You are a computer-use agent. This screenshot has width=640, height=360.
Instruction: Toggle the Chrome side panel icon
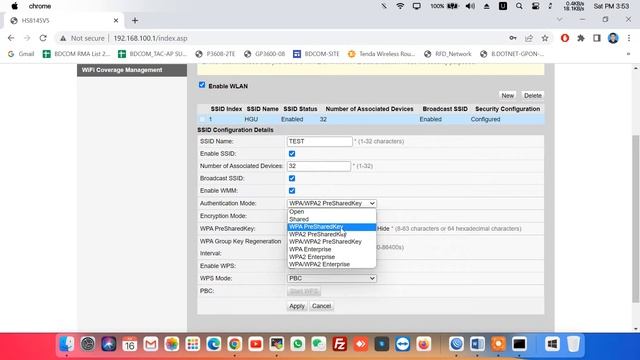(597, 38)
